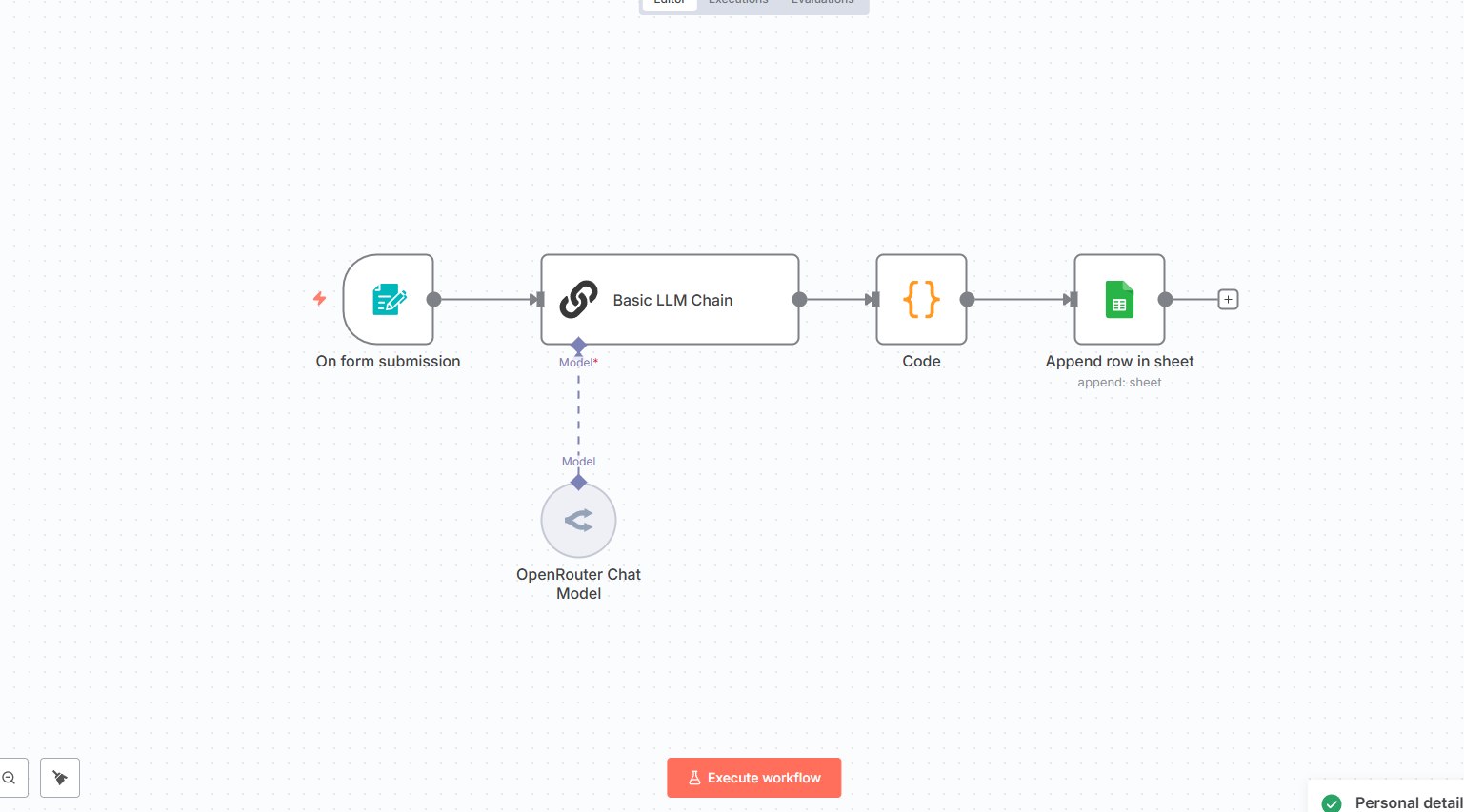Viewport: 1464px width, 812px height.
Task: Switch to the Executions tab
Action: 738,2
